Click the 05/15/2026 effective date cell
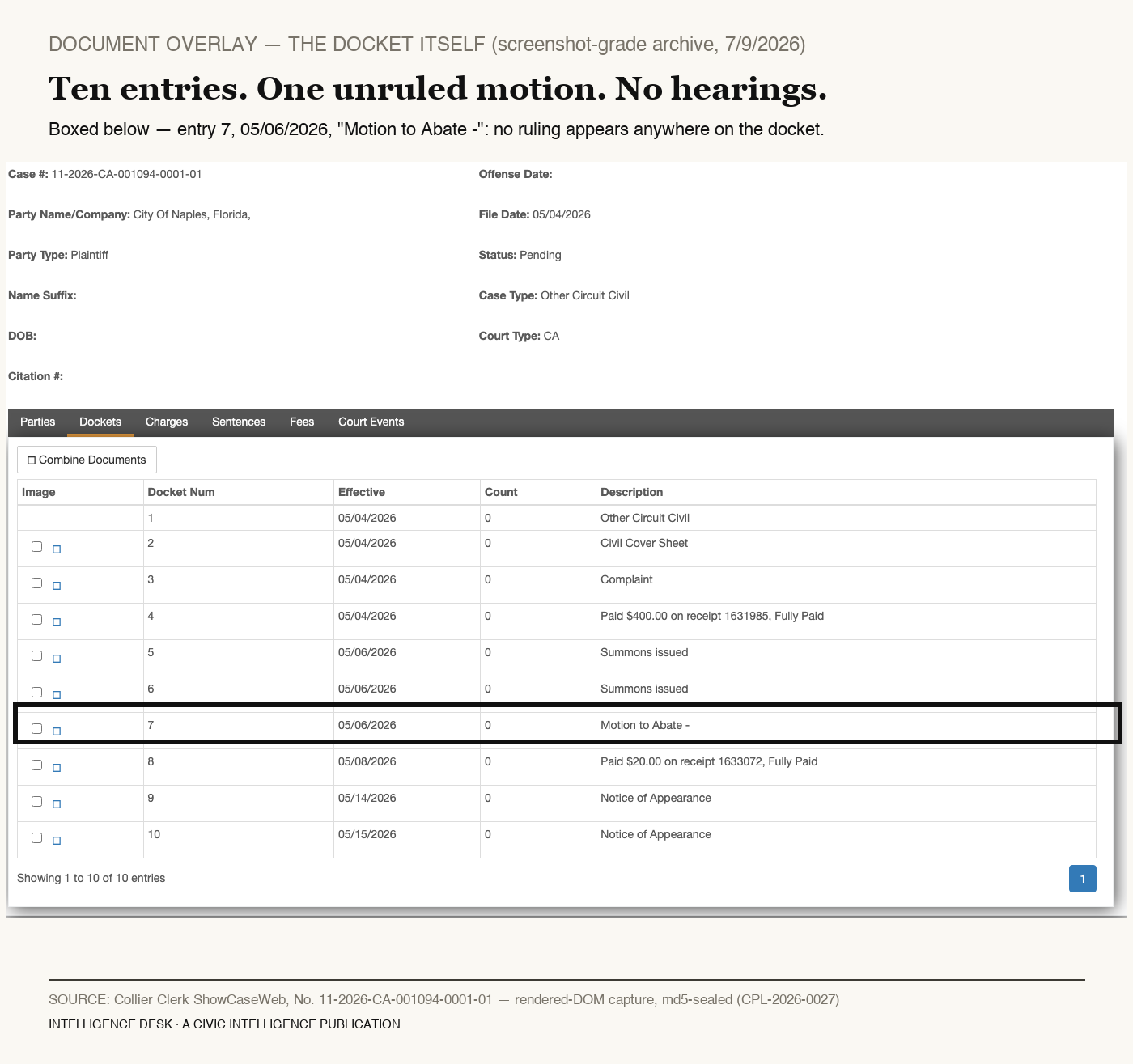This screenshot has height=1064, width=1133. (x=407, y=840)
